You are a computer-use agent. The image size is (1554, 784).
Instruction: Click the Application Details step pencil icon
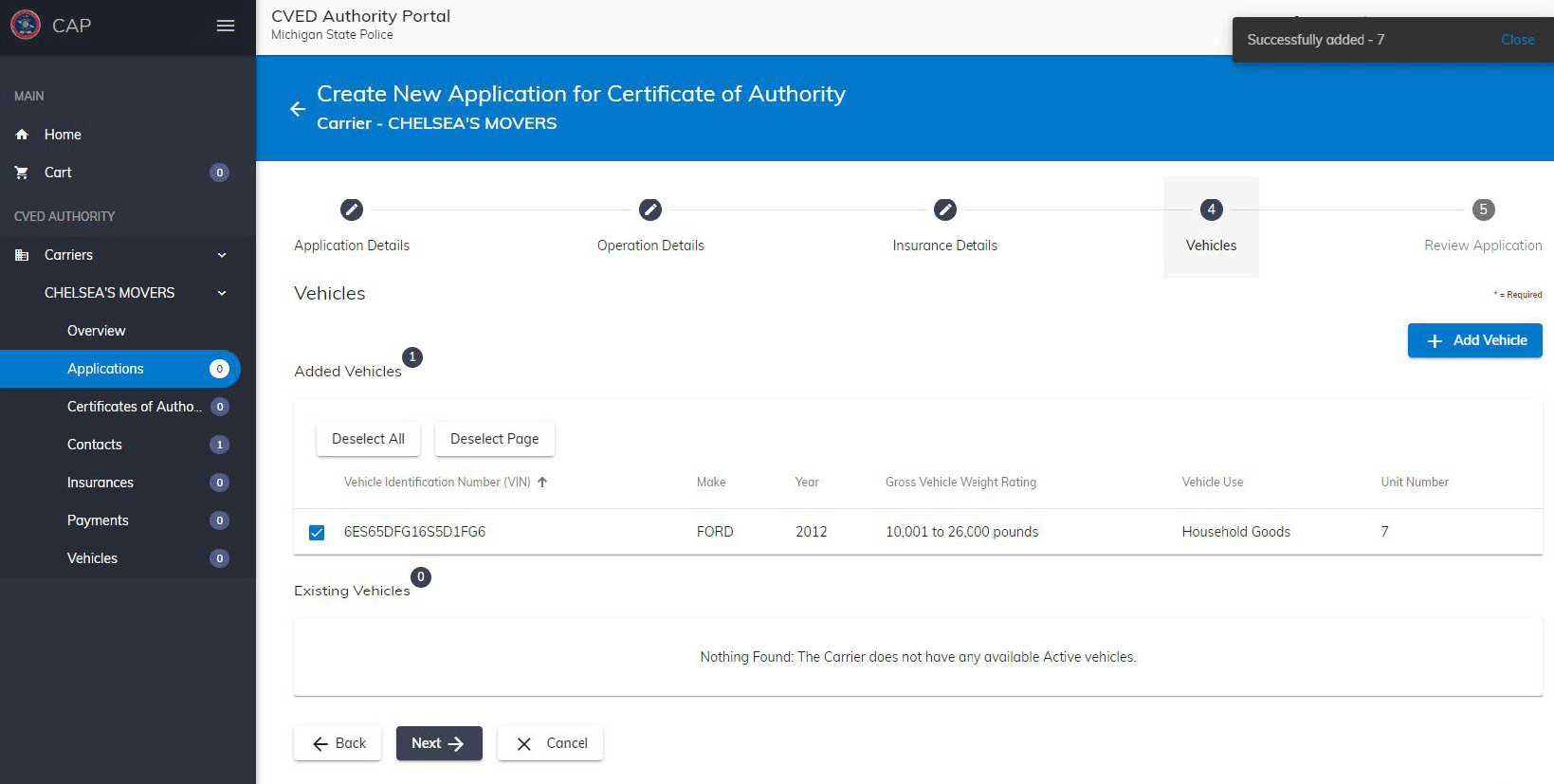tap(352, 210)
